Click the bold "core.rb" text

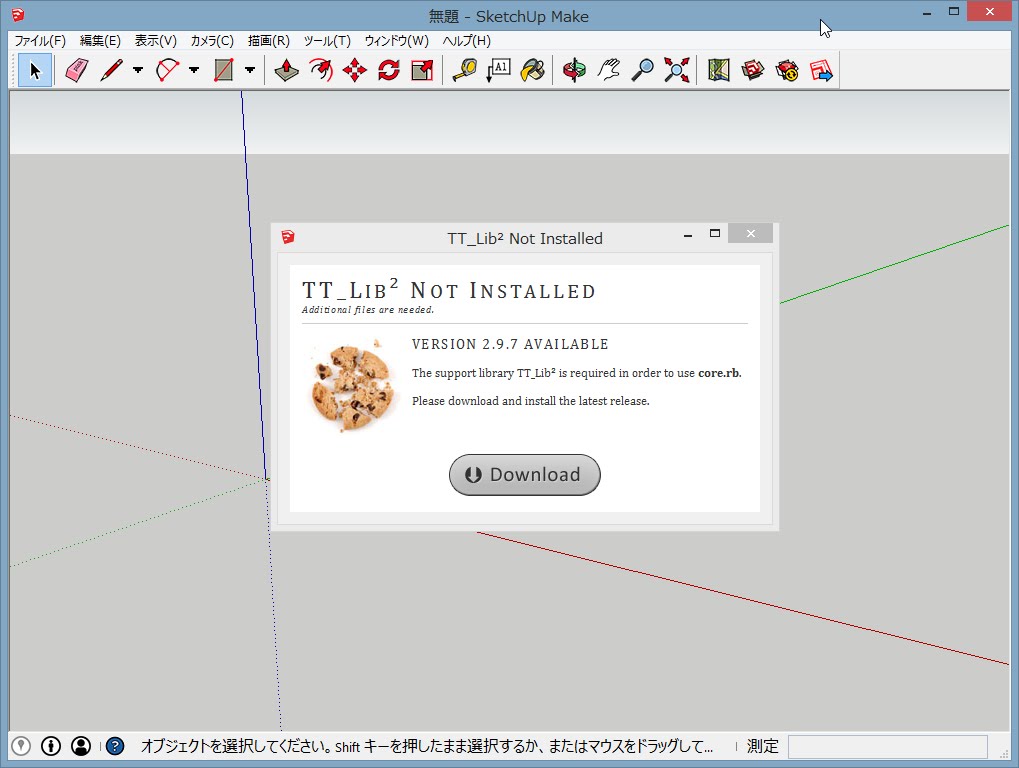pos(719,373)
